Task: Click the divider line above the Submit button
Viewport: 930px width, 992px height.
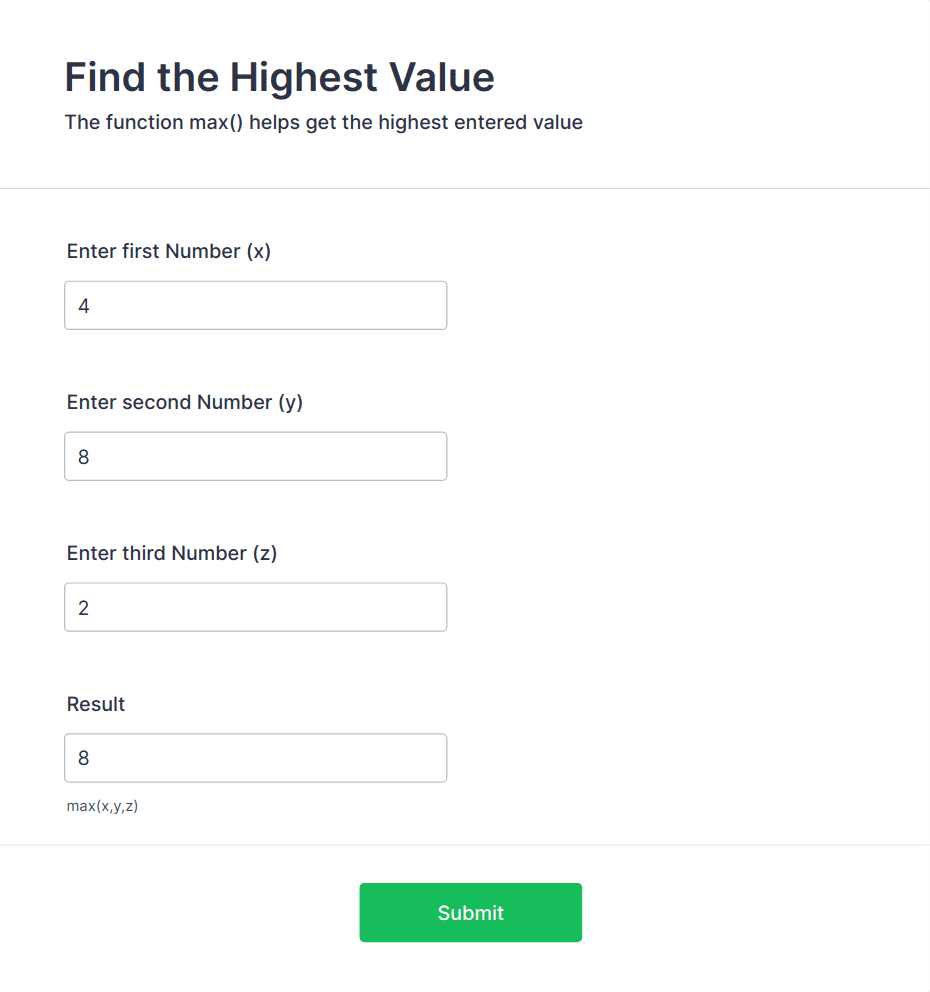Action: tap(465, 845)
